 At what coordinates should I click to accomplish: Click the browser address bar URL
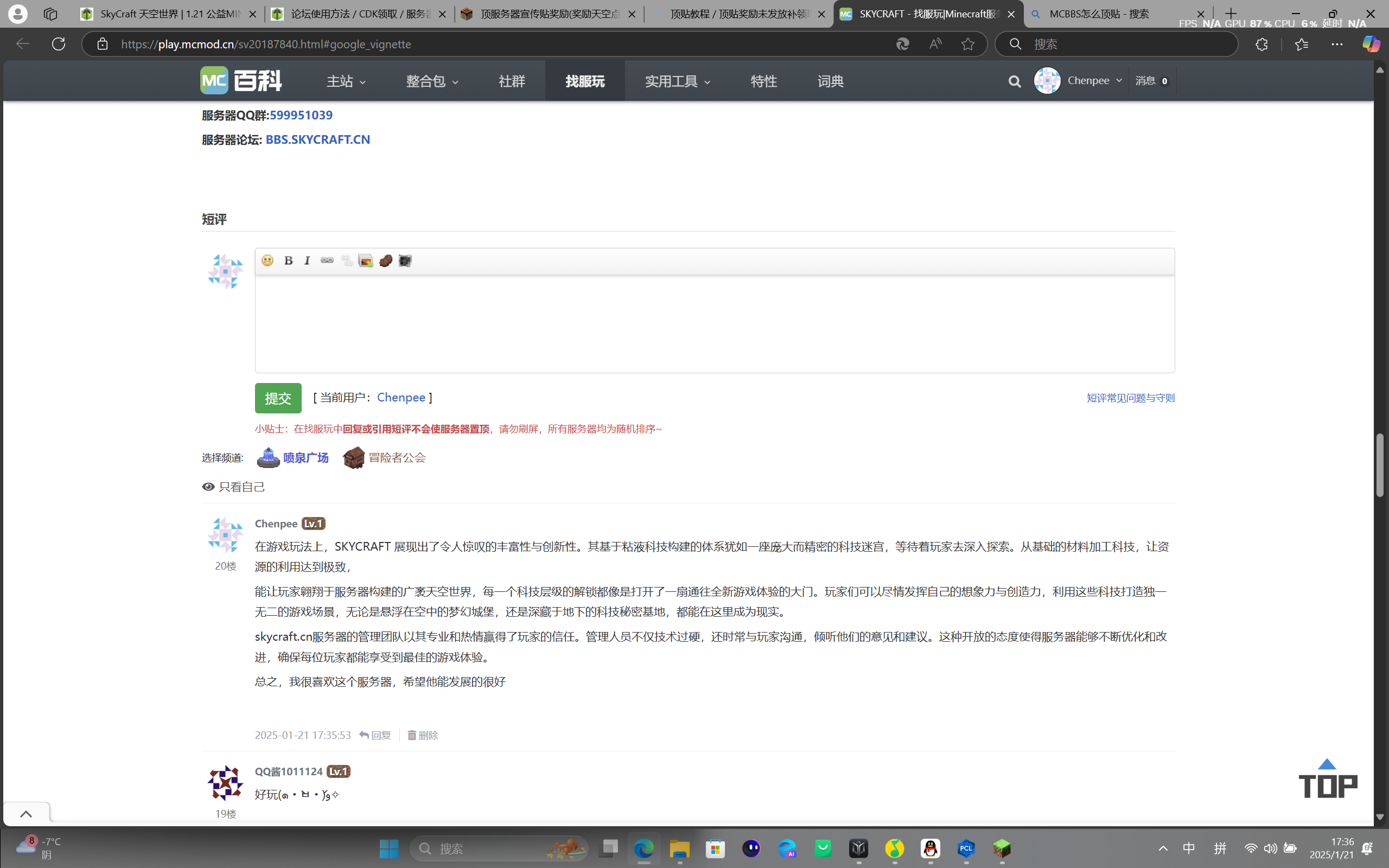(266, 44)
